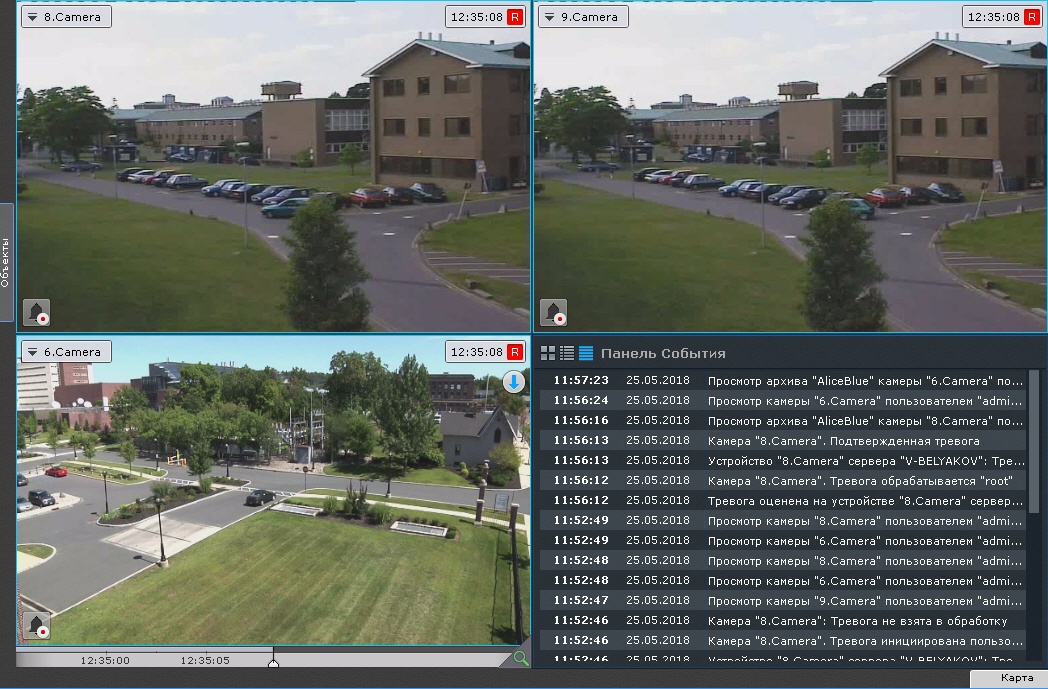Select event "Подтвержденная тревога" for 8.Camera
This screenshot has width=1048, height=689.
782,441
